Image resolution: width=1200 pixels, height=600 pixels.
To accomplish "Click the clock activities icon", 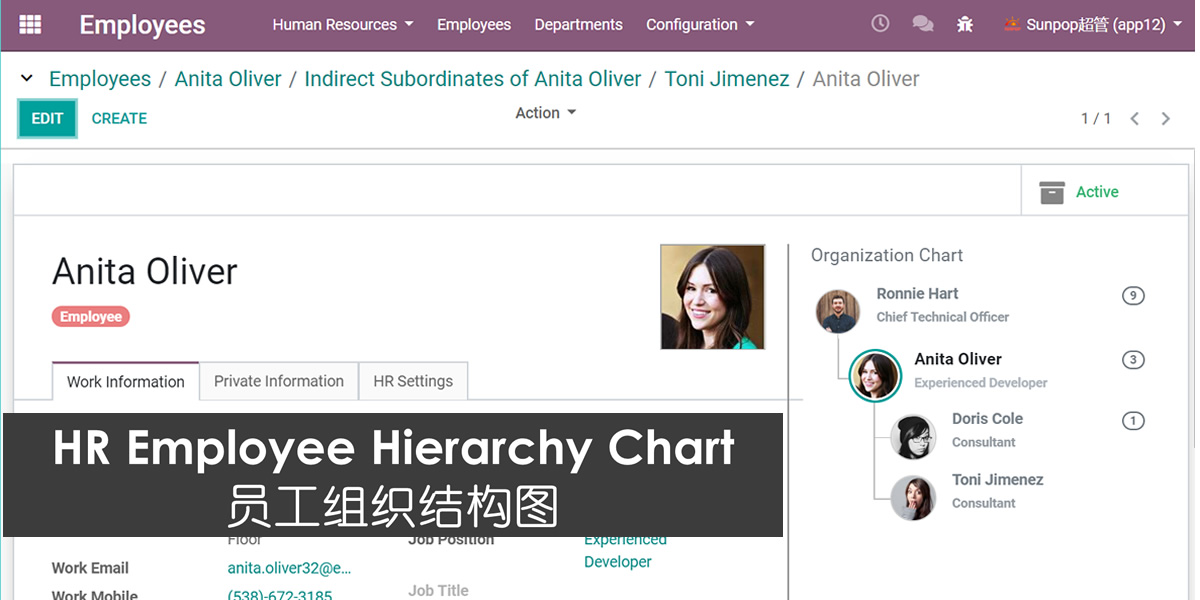I will pos(880,24).
